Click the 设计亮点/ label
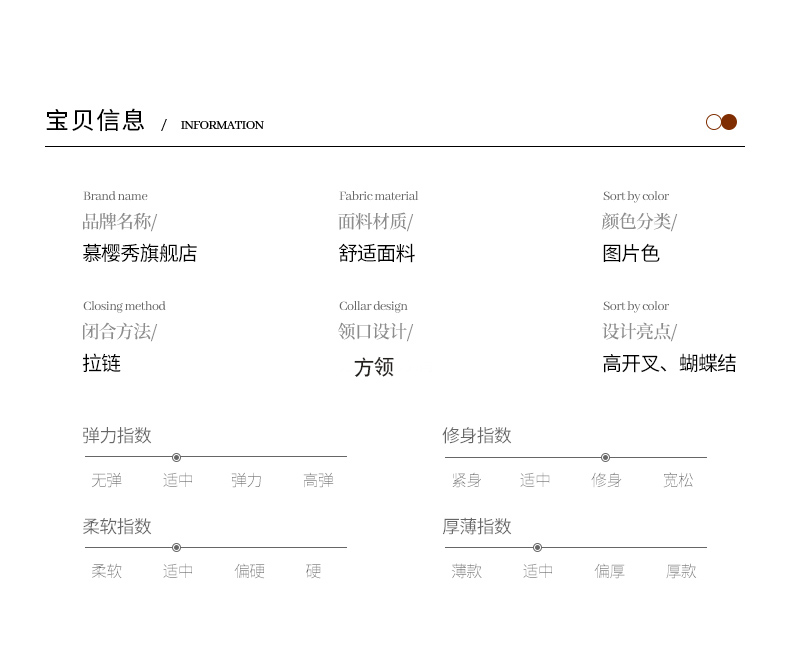 [x=639, y=332]
